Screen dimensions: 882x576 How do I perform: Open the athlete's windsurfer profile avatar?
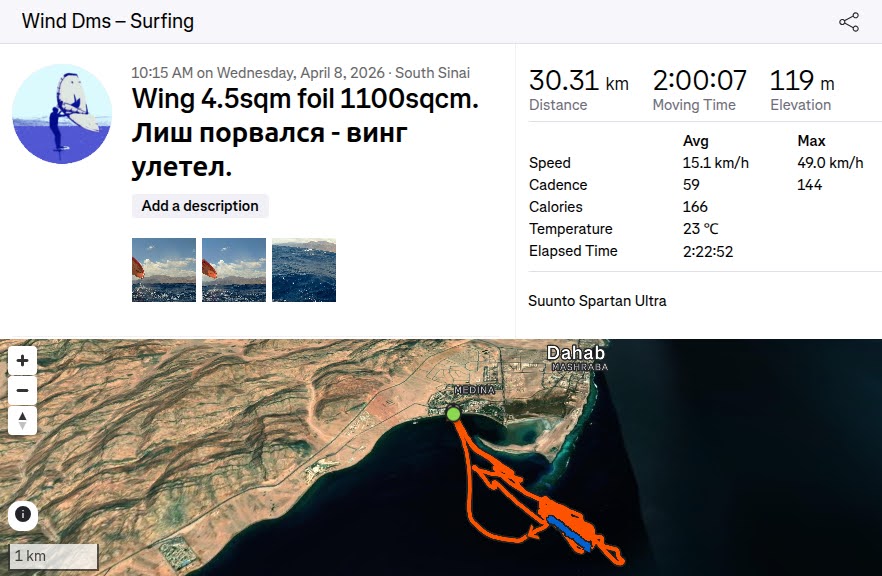pyautogui.click(x=62, y=114)
